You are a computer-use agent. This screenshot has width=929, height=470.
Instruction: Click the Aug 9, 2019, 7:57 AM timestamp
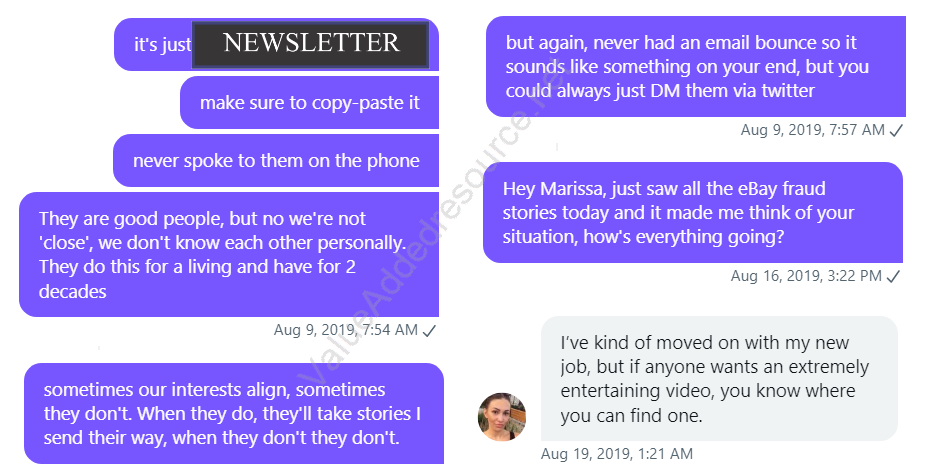tap(813, 130)
